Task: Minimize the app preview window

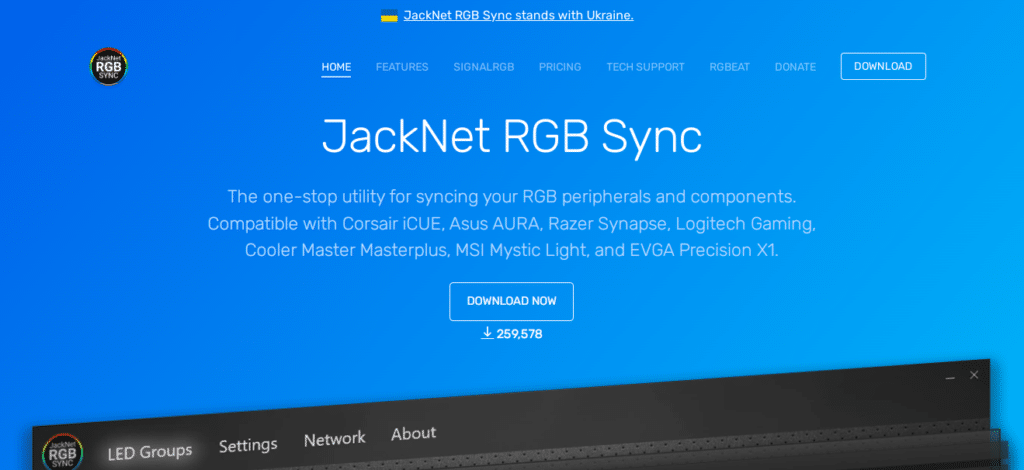Action: pos(950,377)
